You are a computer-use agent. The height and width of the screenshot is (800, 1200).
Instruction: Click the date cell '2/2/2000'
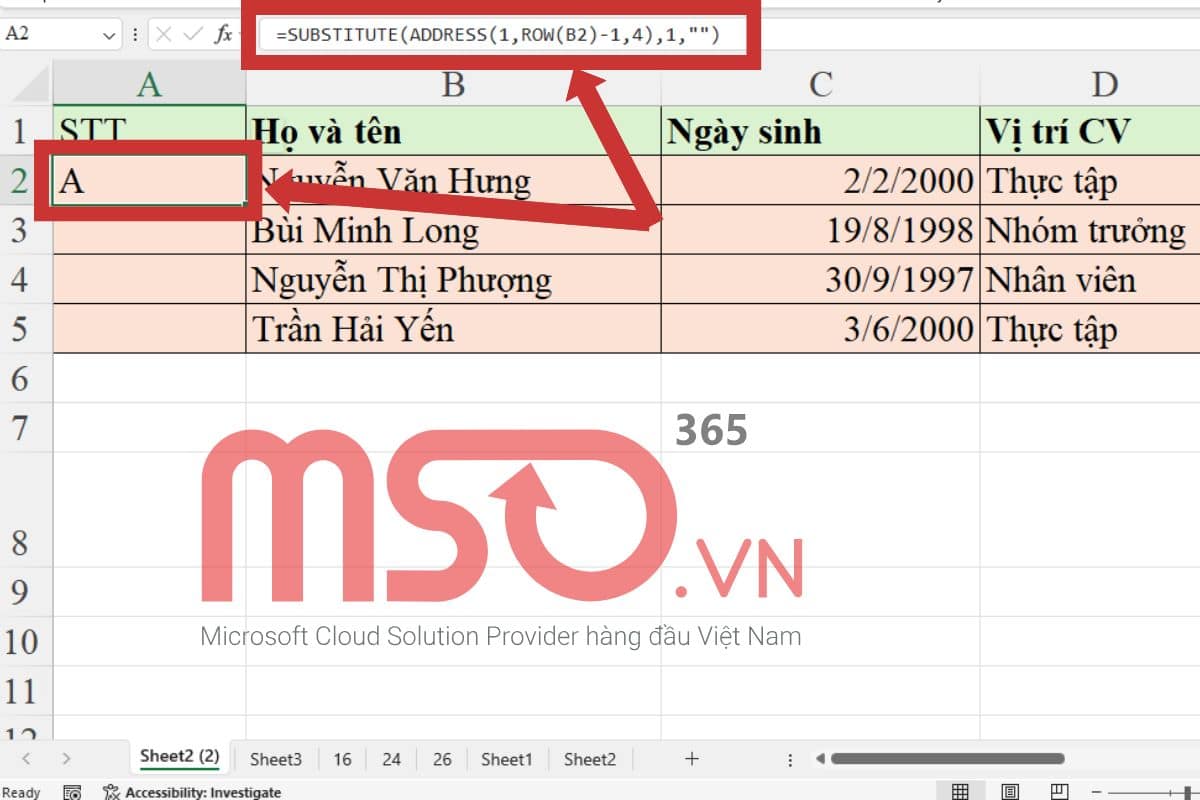821,181
